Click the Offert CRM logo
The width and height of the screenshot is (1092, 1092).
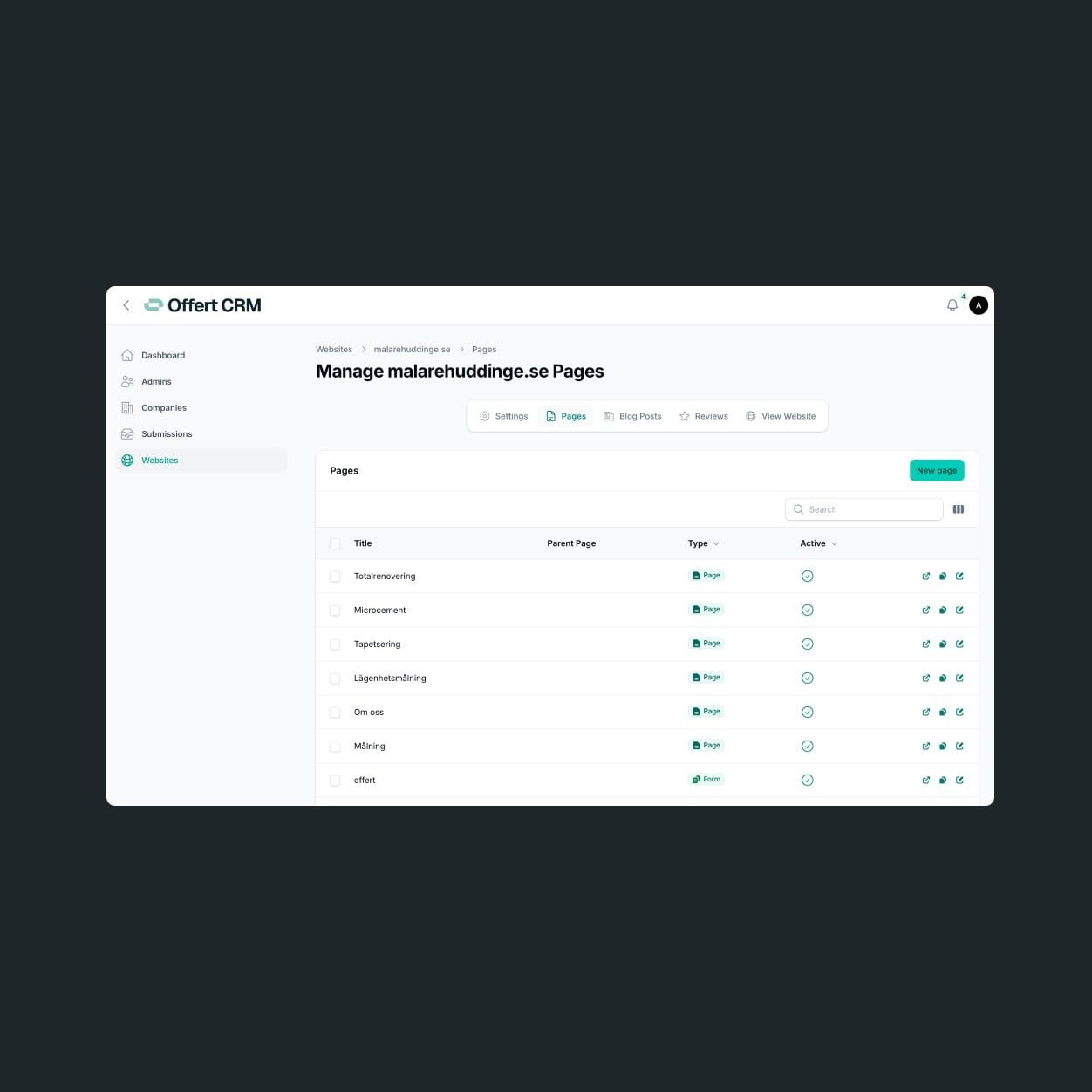202,305
